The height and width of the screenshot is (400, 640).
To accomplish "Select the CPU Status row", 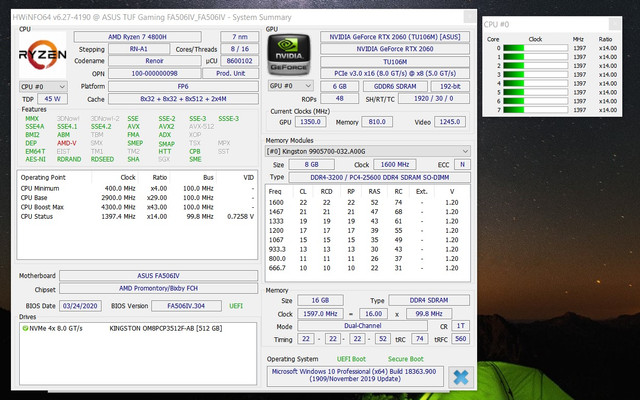I will pyautogui.click(x=137, y=217).
